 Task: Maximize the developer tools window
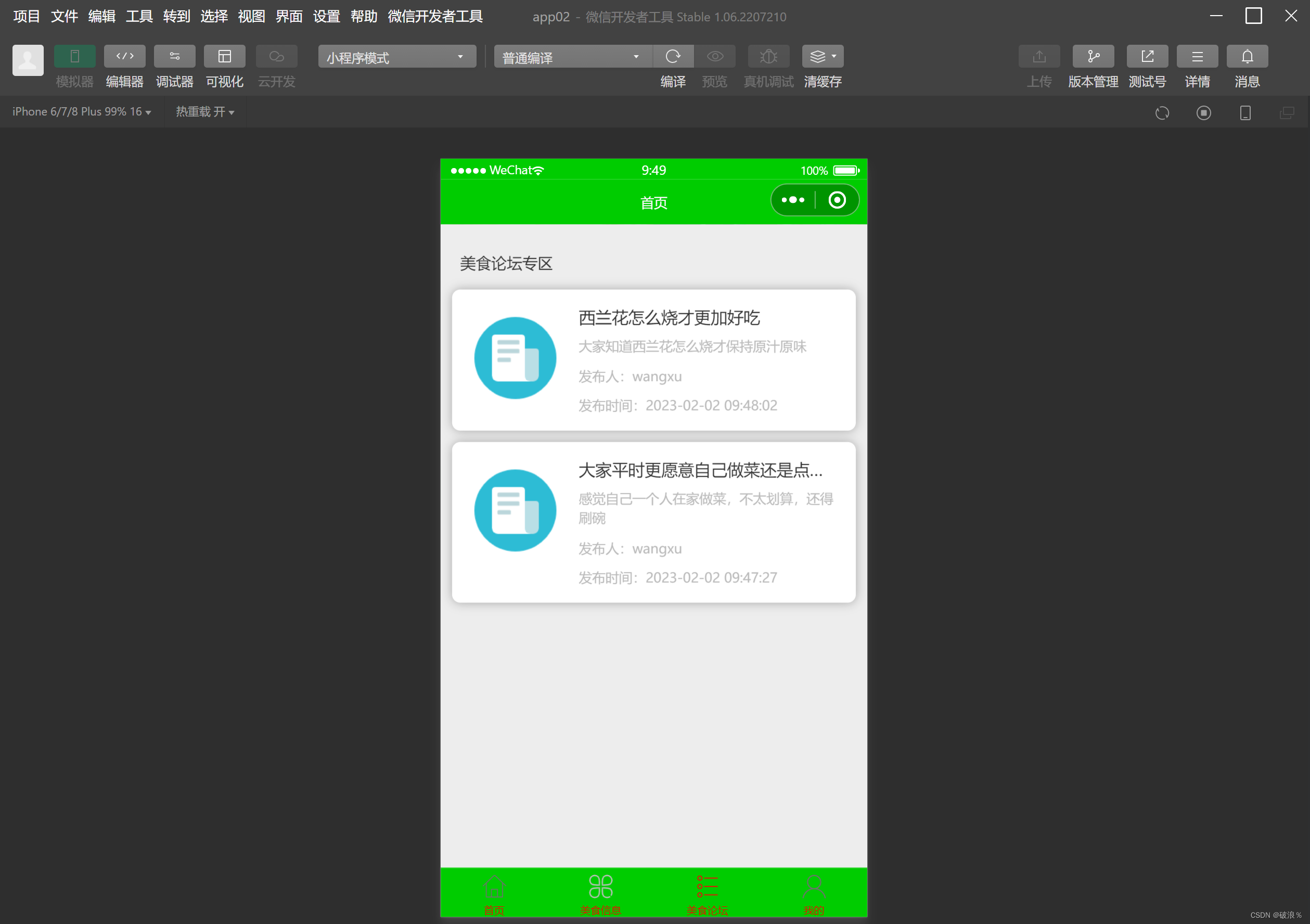(1253, 16)
